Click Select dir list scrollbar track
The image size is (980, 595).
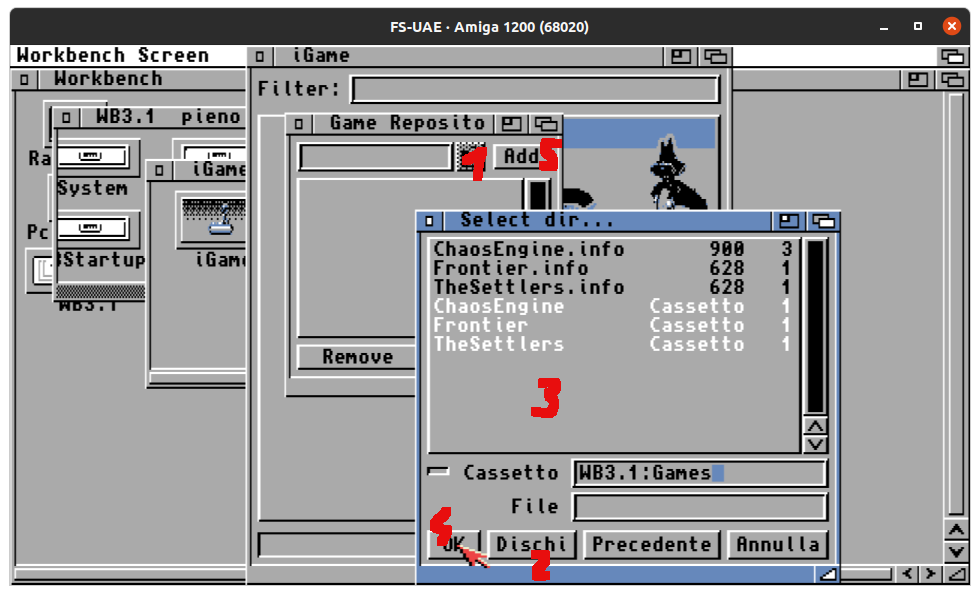tap(815, 327)
